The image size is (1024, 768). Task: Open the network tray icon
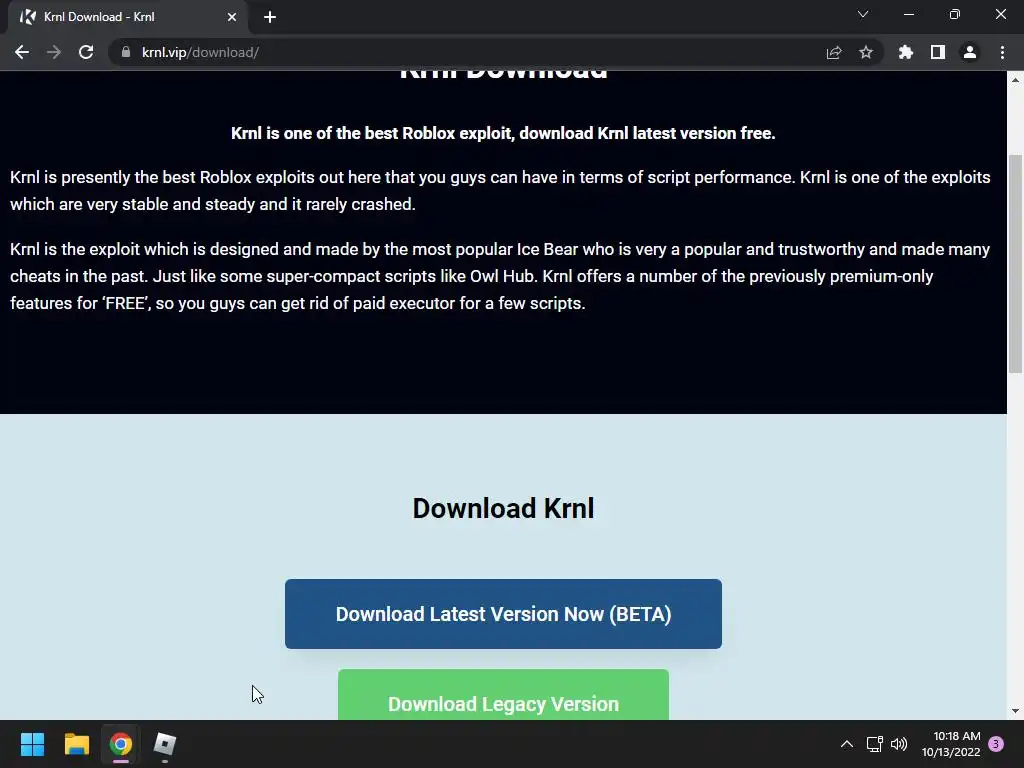point(874,744)
